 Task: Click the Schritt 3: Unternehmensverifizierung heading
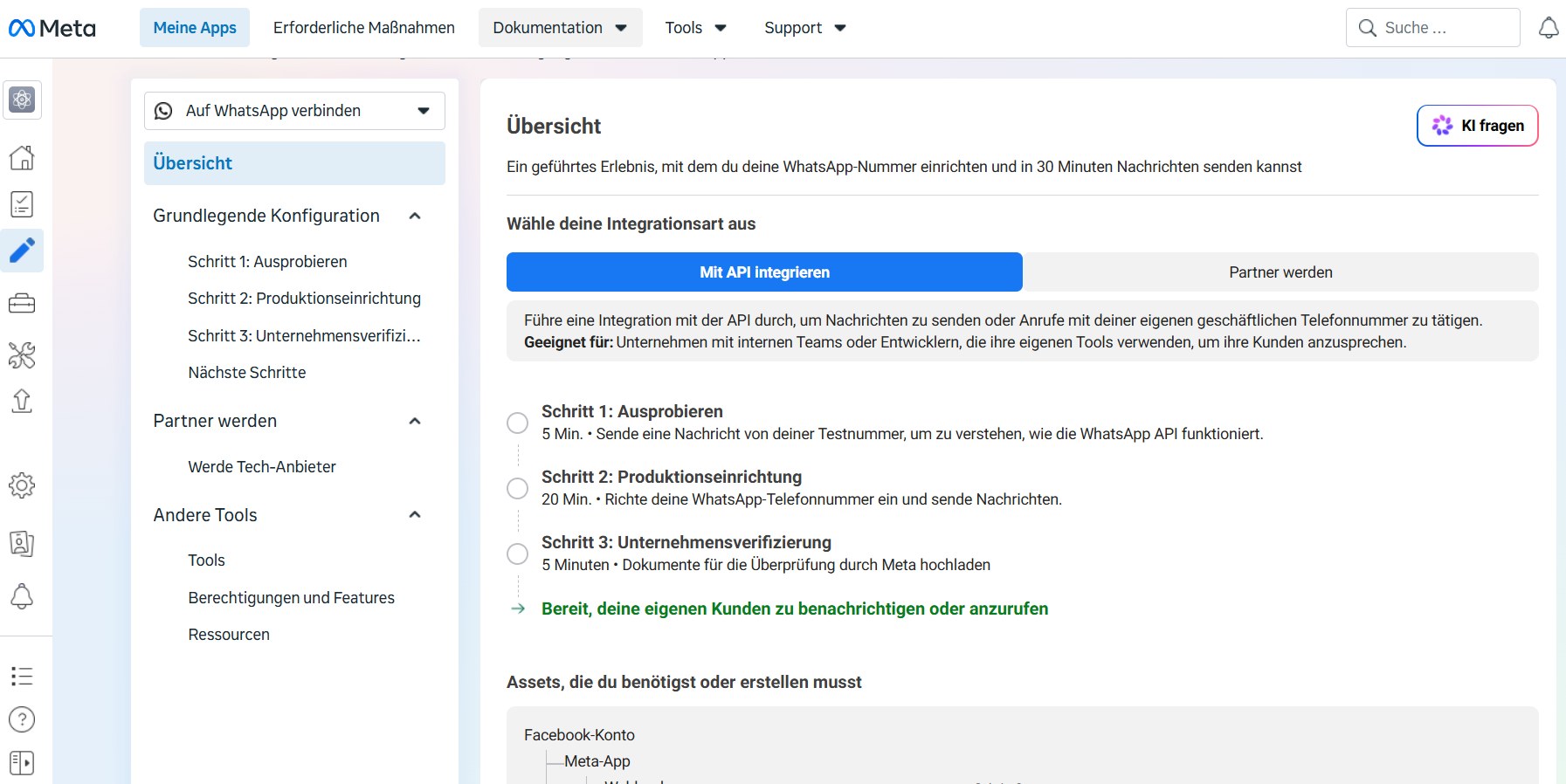point(686,542)
